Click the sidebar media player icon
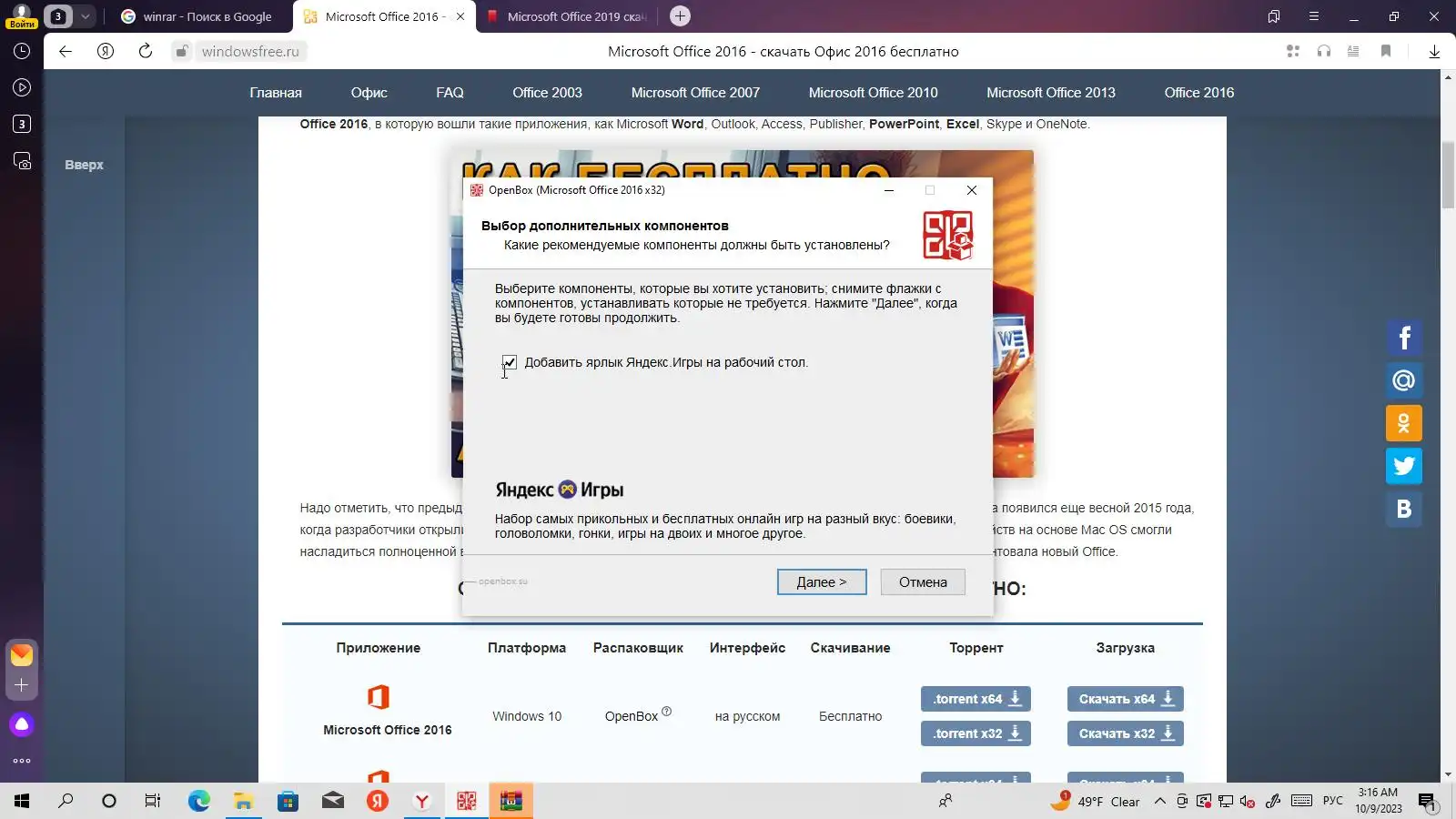The image size is (1456, 819). point(22,87)
